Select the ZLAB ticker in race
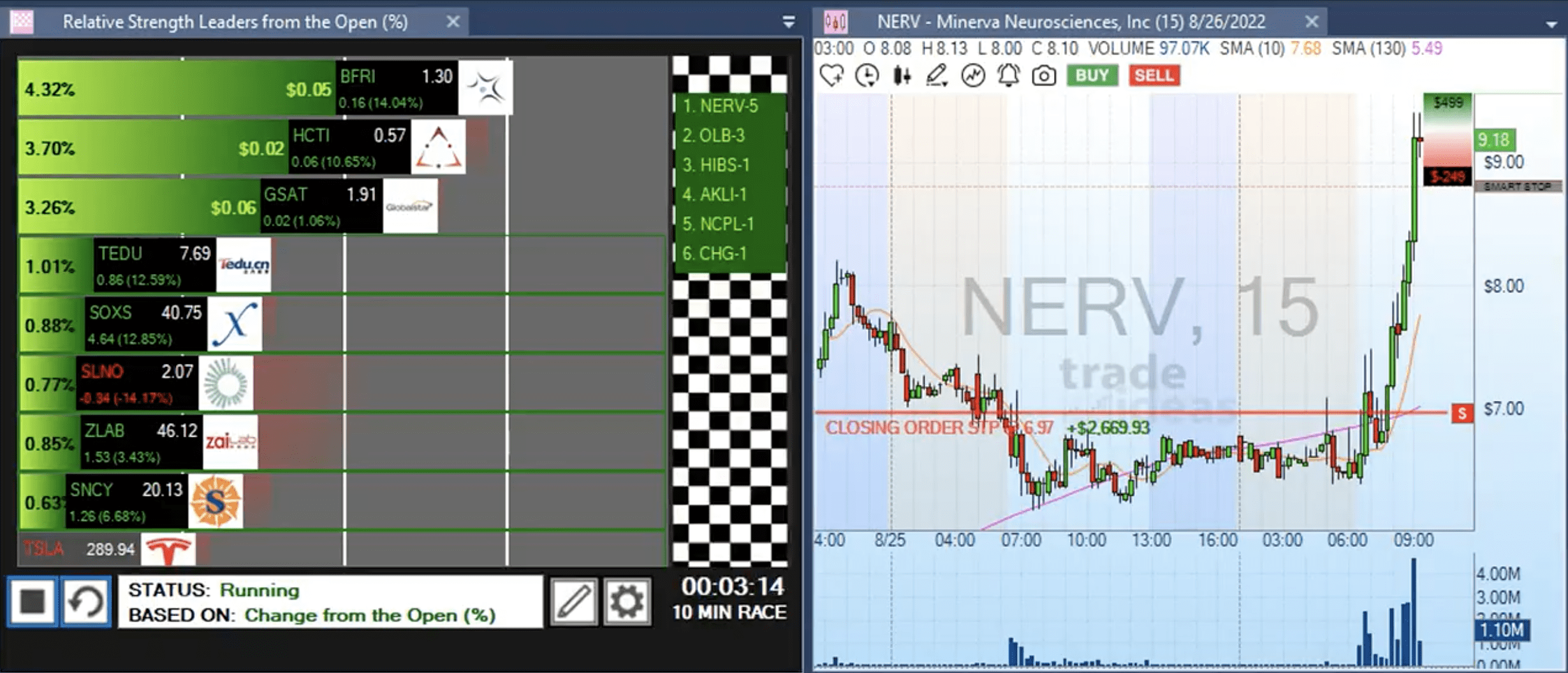The height and width of the screenshot is (673, 1568). [105, 431]
